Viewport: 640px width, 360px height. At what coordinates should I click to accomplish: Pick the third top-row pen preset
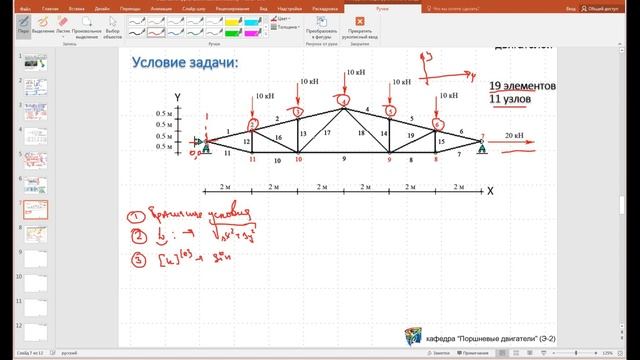176,21
